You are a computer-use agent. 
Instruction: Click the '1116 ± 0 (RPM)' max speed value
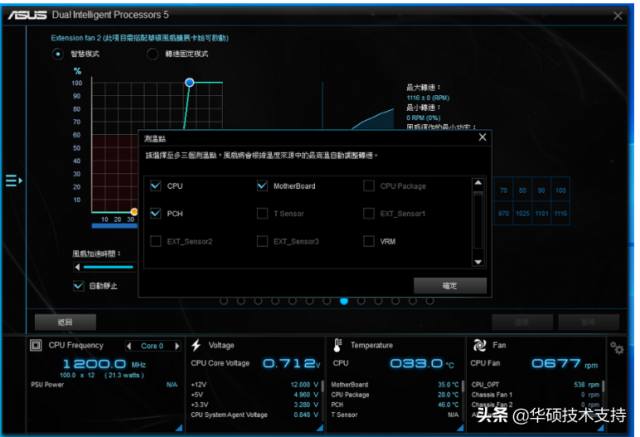click(428, 98)
